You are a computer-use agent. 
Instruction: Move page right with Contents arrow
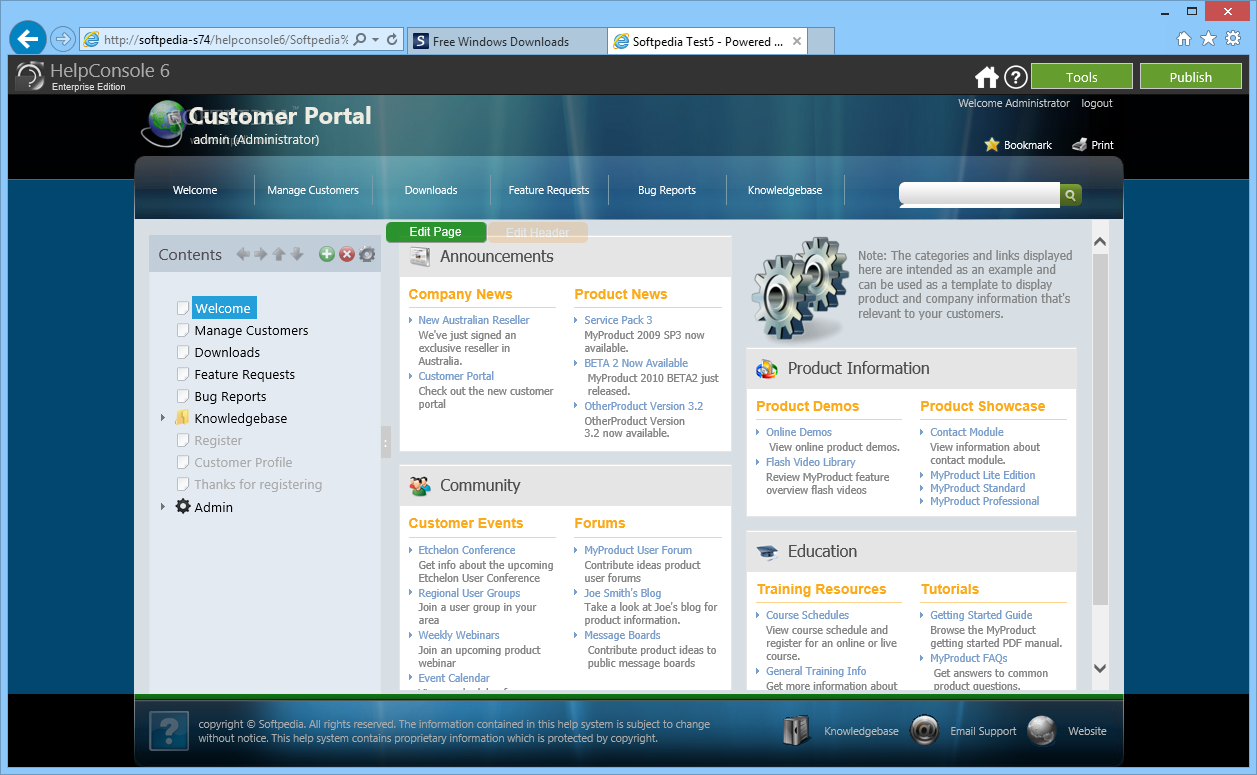[x=261, y=254]
